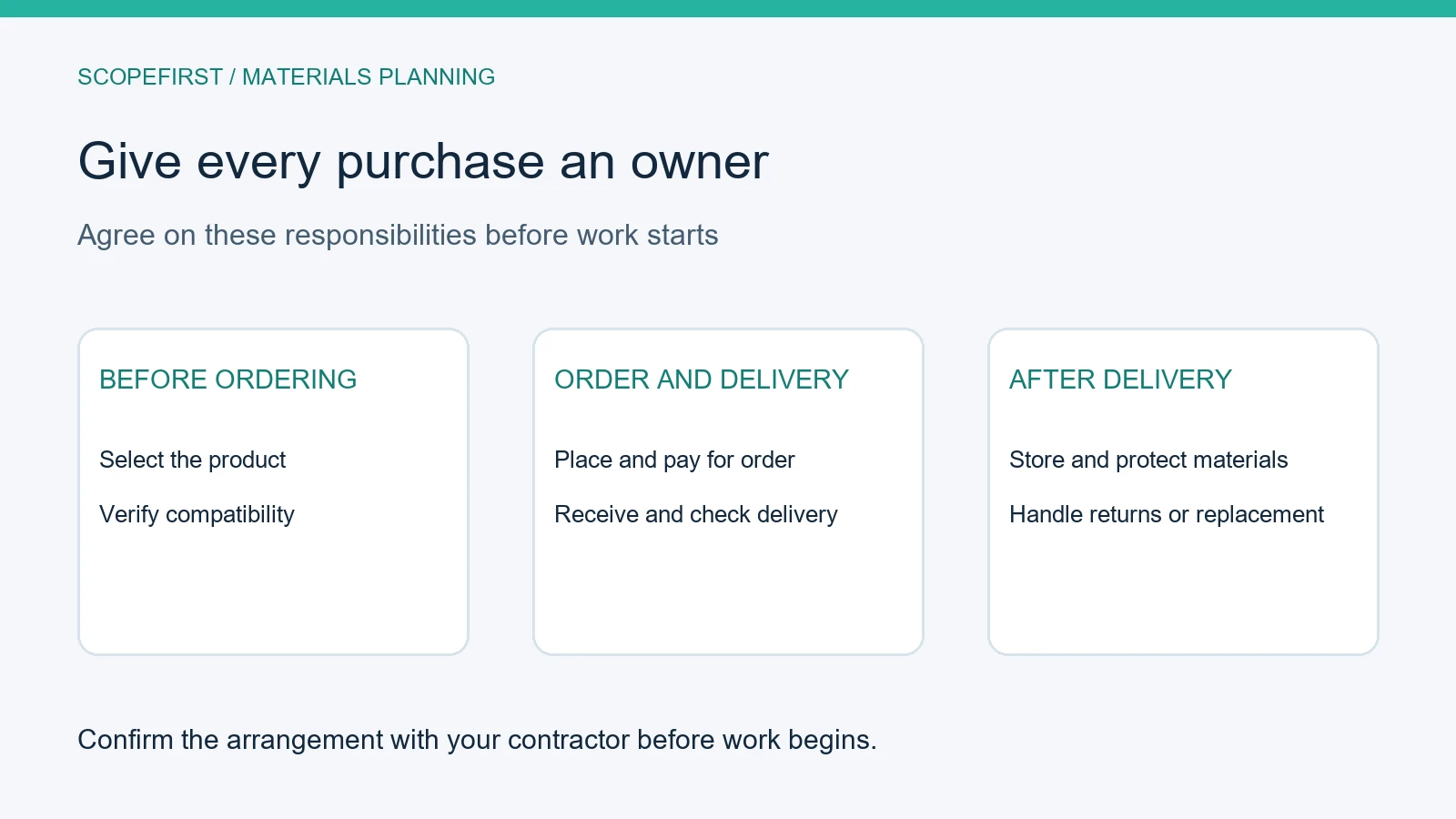
Task: Click the 'Verify compatibility' item
Action: [x=197, y=514]
